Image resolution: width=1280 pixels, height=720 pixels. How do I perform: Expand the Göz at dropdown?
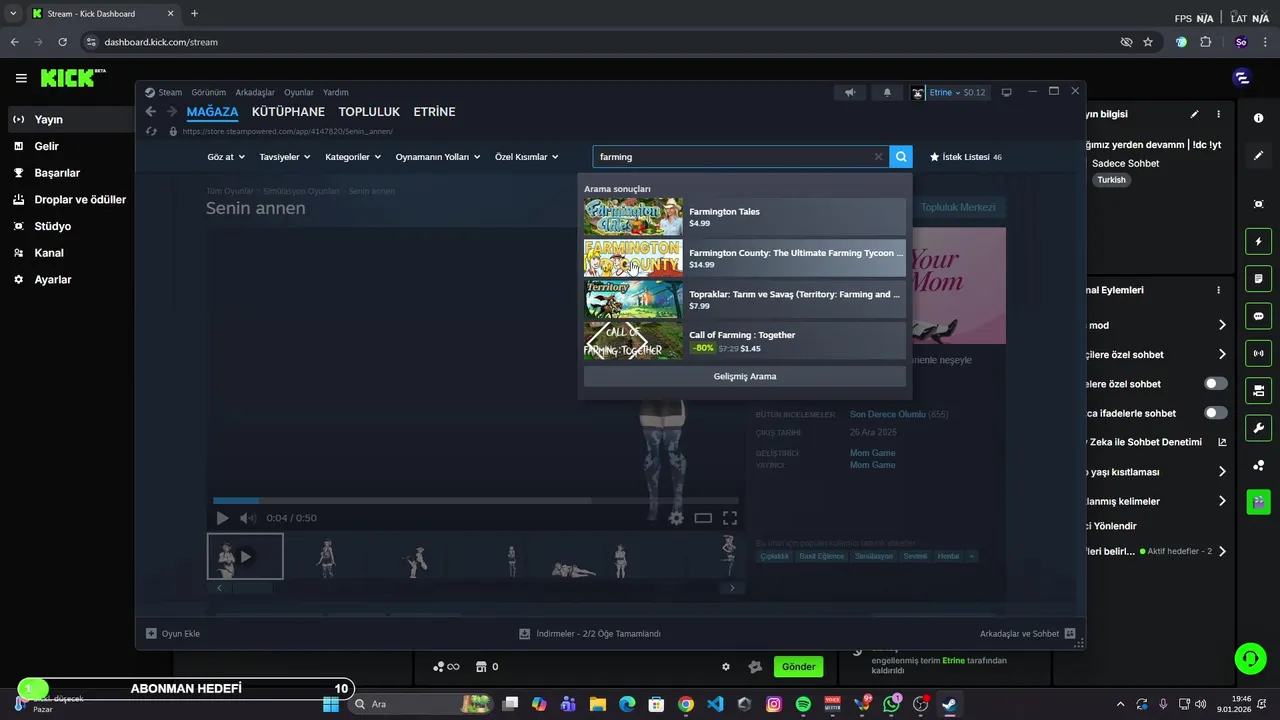click(x=226, y=157)
